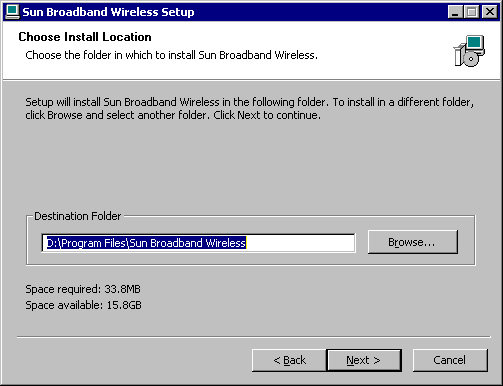503x386 pixels.
Task: Click 'Choose the folder in which to install' subtitle
Action: tap(172, 55)
